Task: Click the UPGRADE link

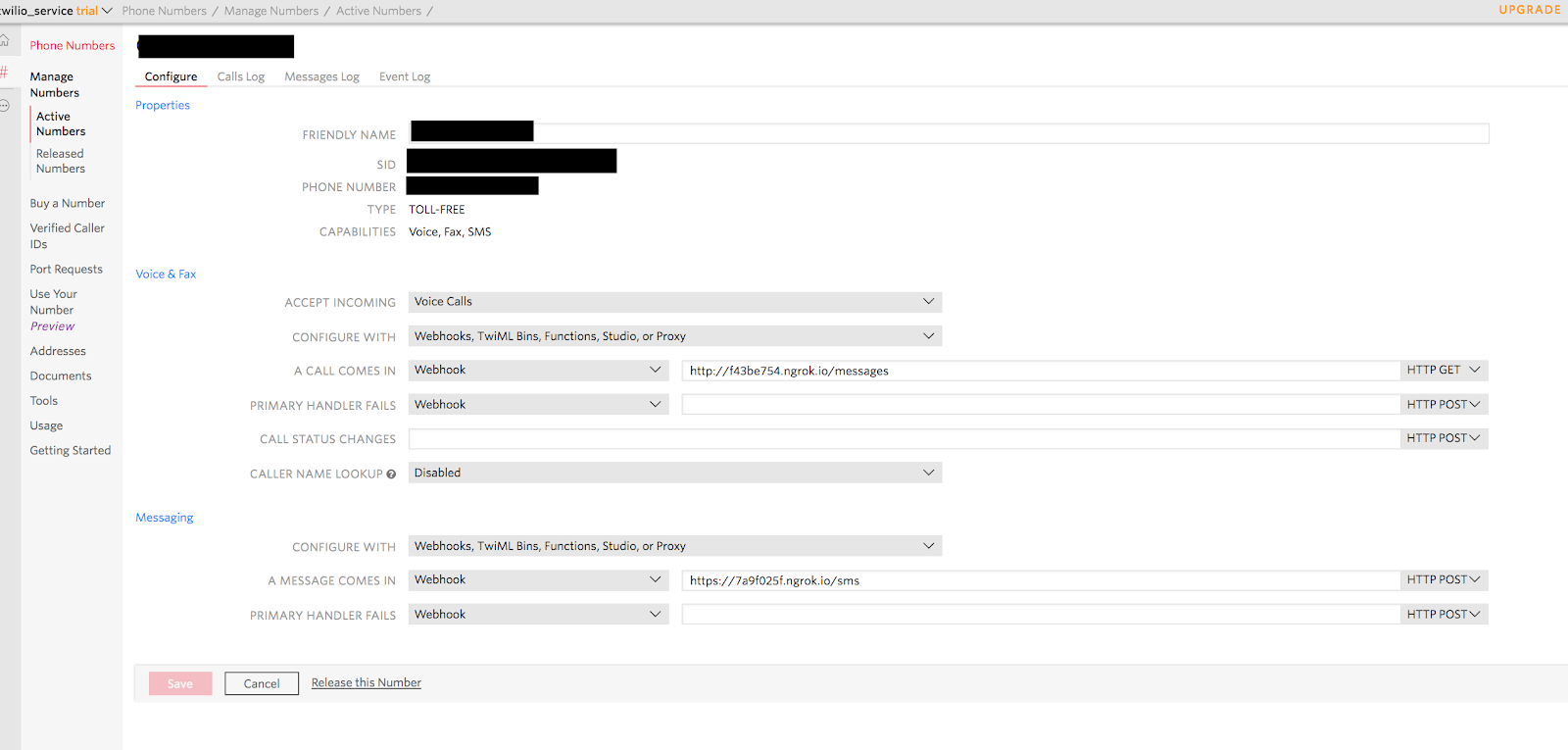Action: [1530, 10]
